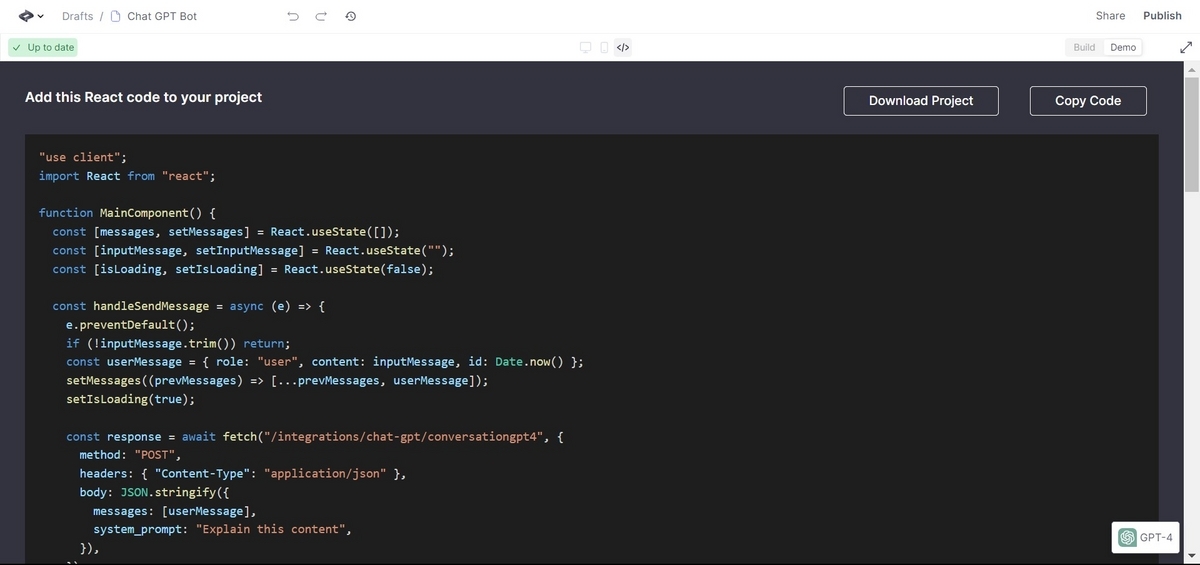The image size is (1200, 565).
Task: Undo the last change
Action: point(293,16)
